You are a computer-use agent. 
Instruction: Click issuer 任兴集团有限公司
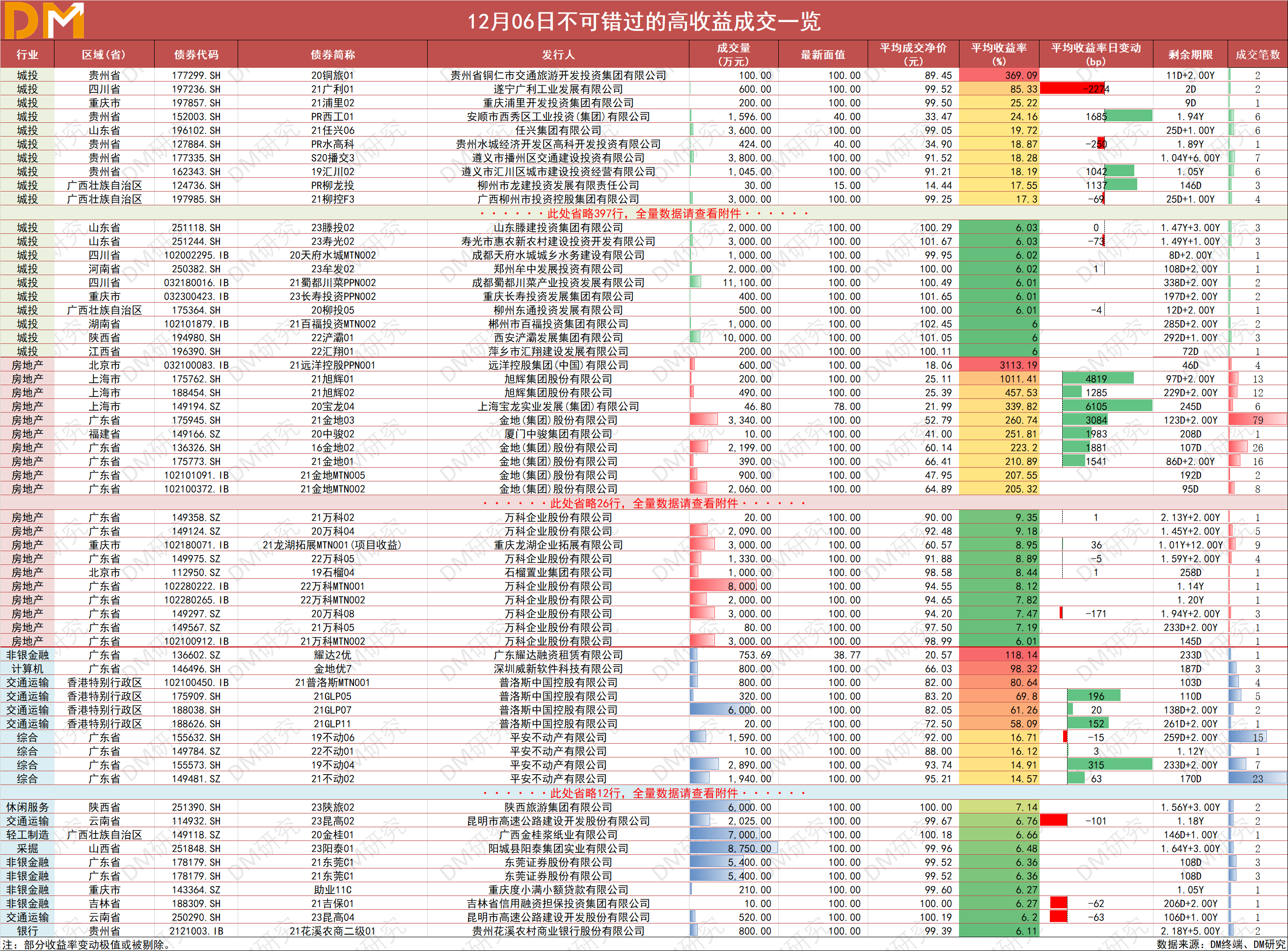558,131
